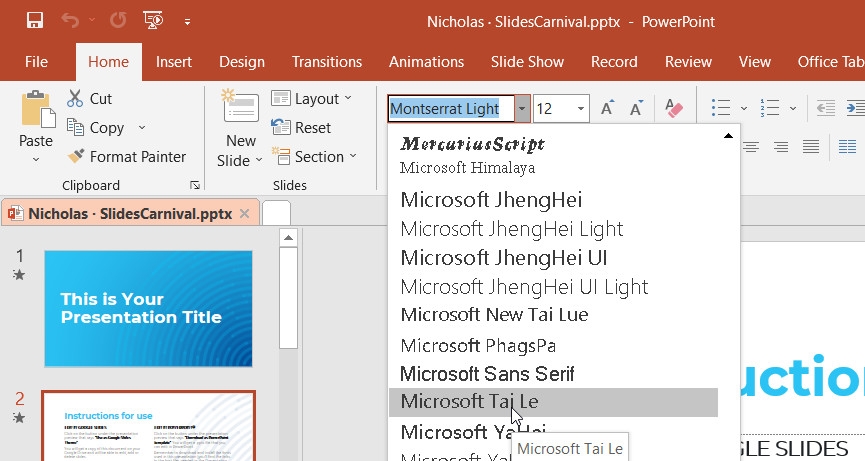
Task: Expand the Paste options arrow
Action: [36, 159]
